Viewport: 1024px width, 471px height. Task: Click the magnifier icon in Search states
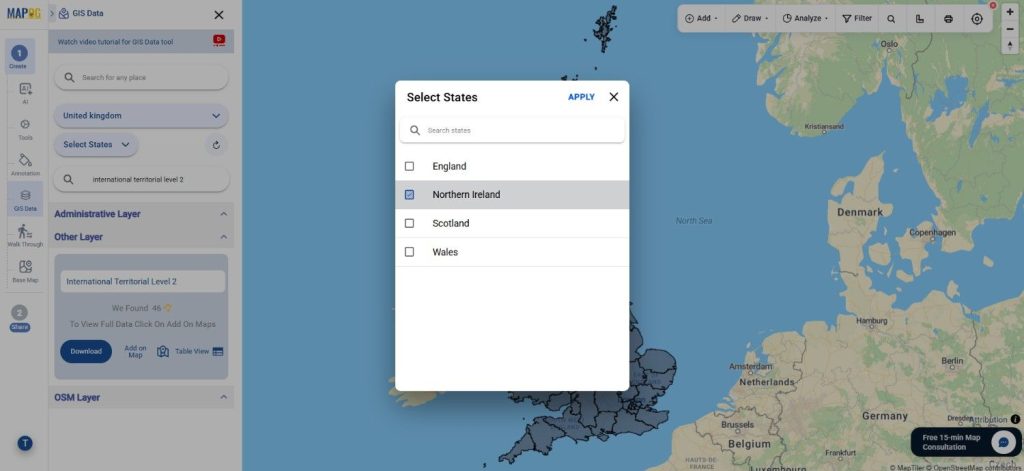pyautogui.click(x=415, y=131)
